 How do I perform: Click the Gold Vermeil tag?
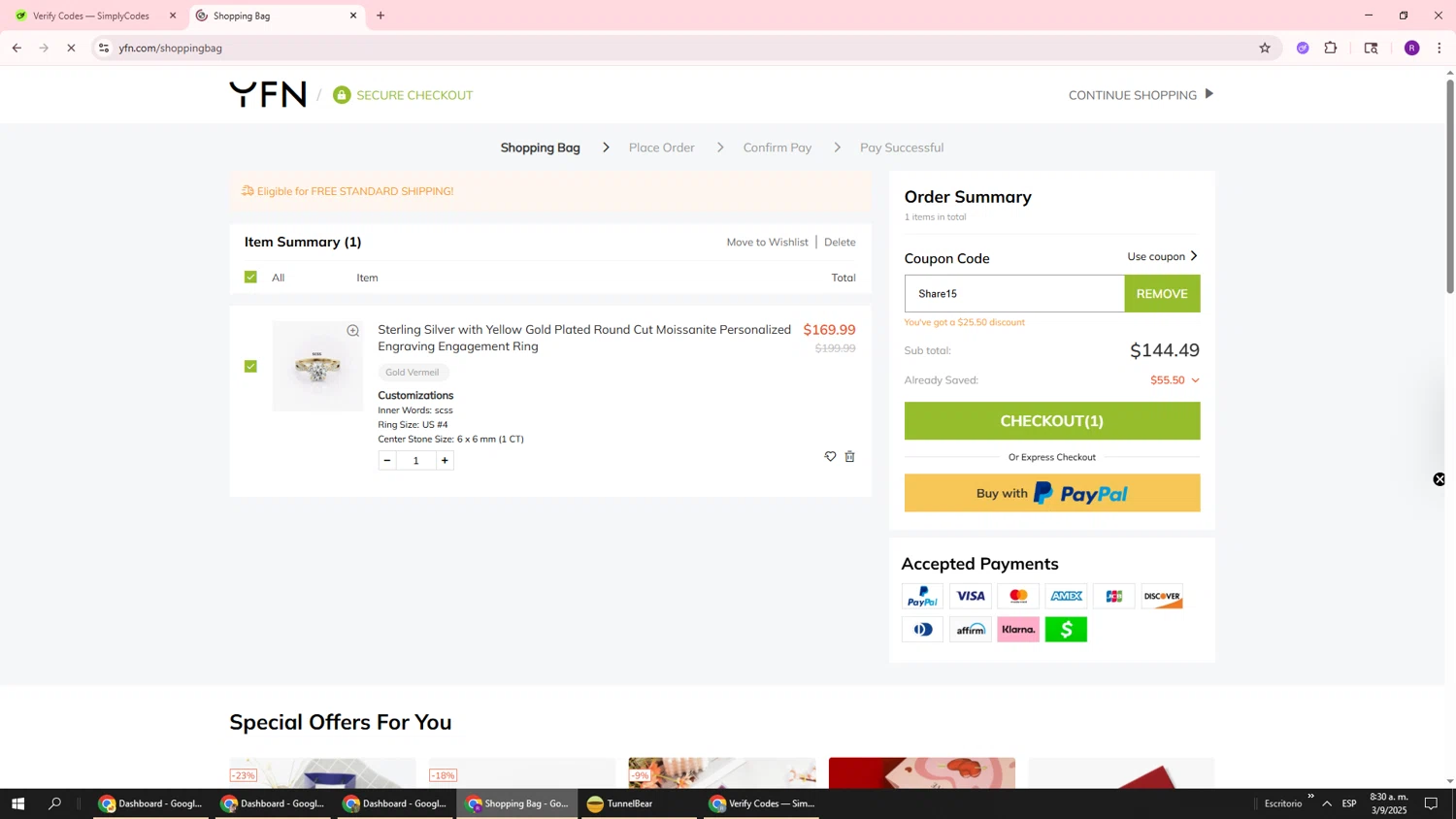[413, 373]
